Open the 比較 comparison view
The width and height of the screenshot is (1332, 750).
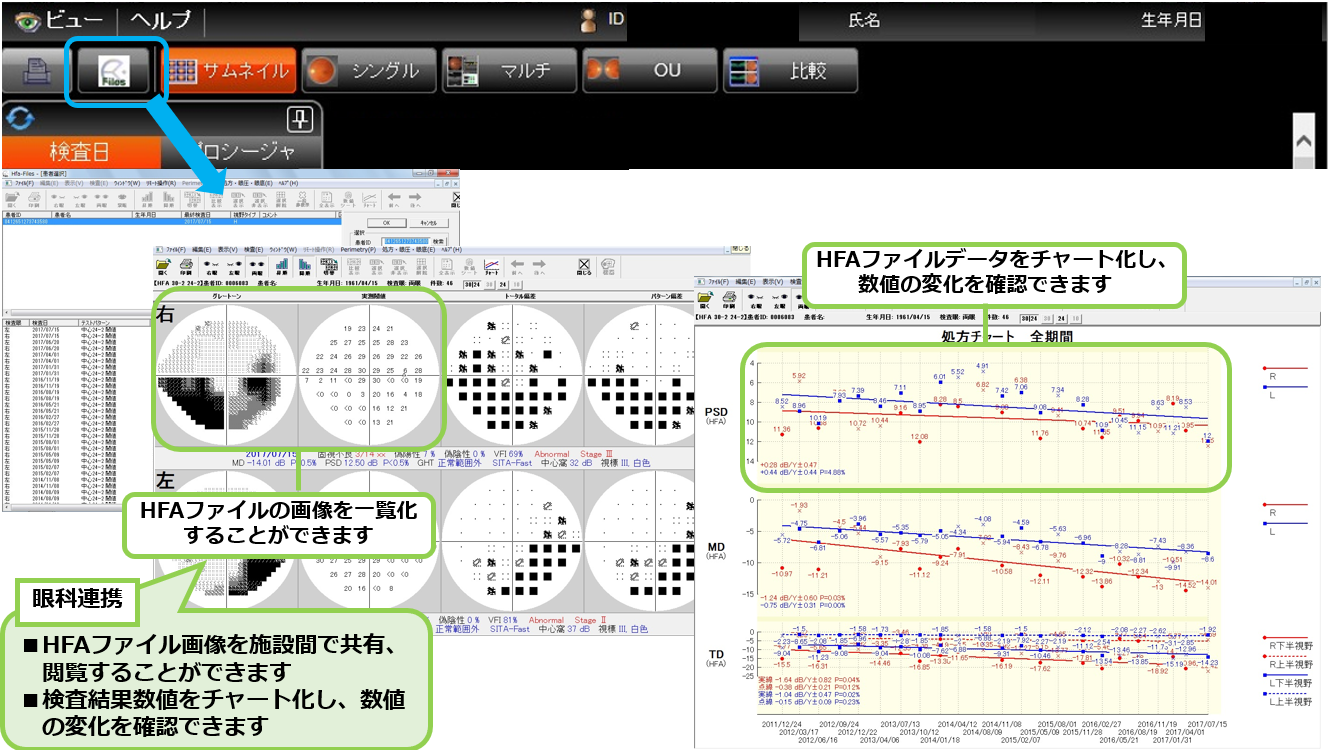(792, 71)
